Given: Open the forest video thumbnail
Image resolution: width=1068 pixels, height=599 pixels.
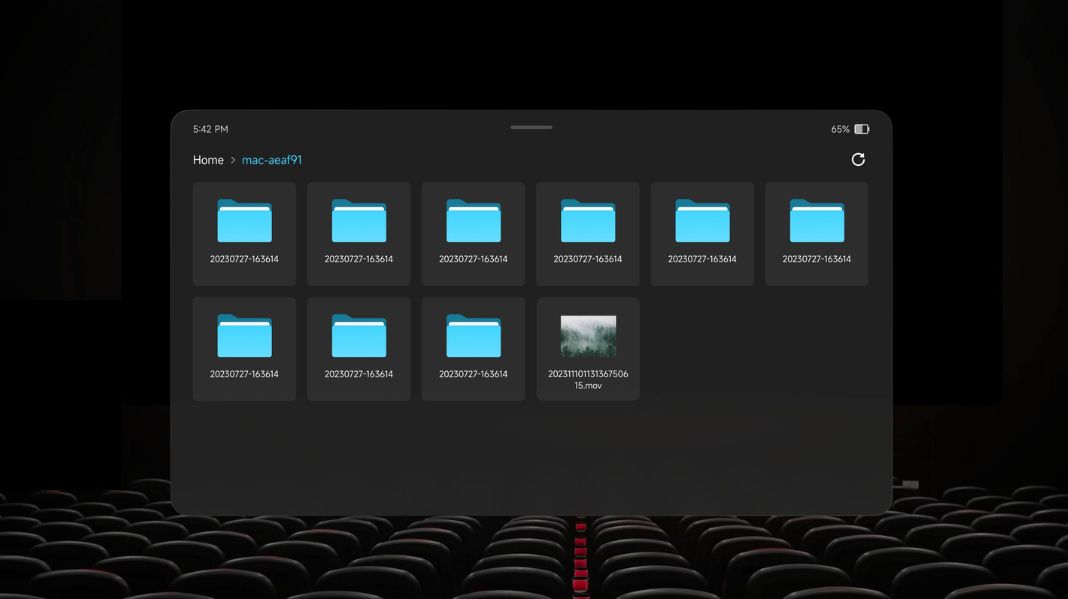Looking at the screenshot, I should coord(588,336).
